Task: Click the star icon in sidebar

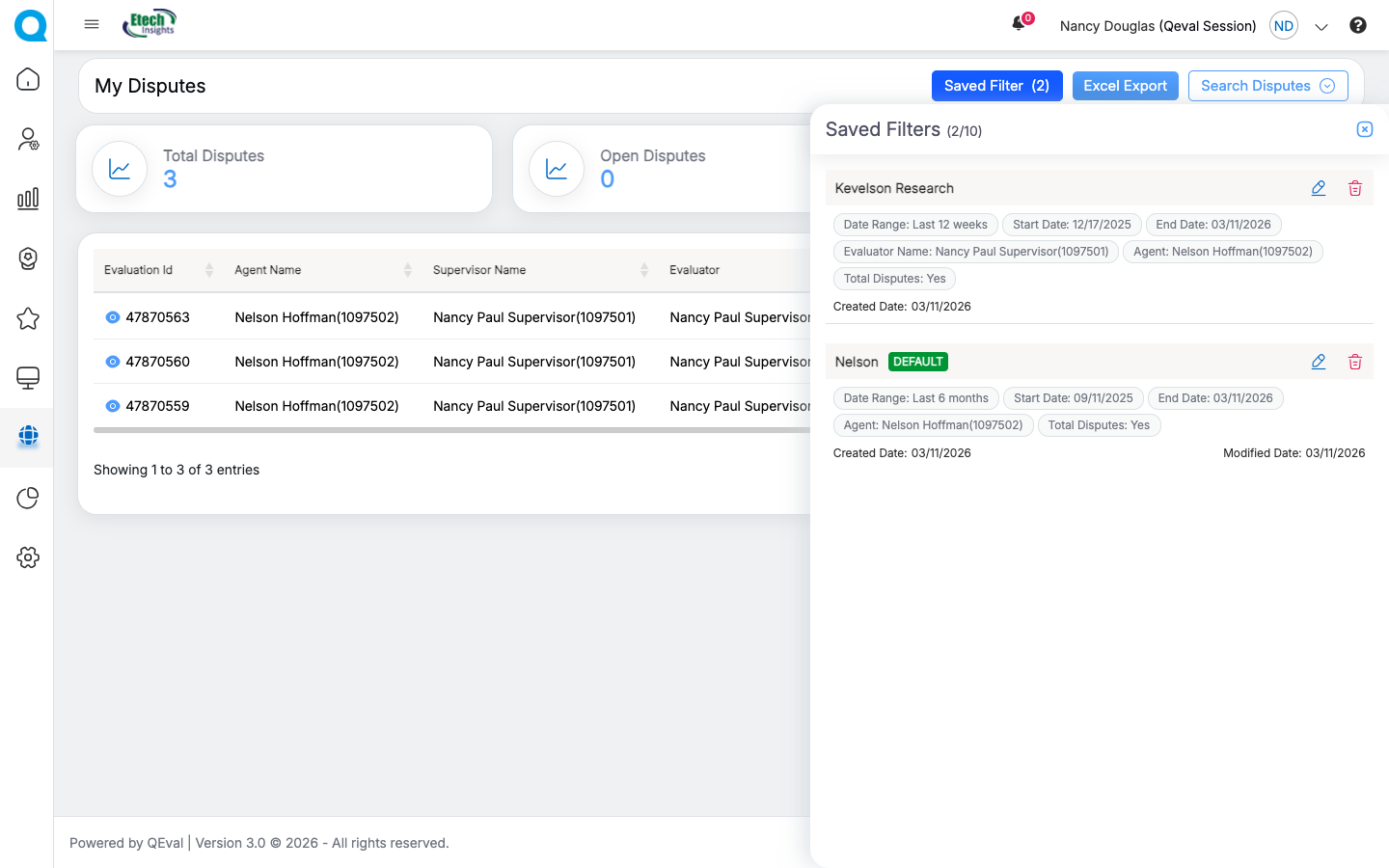Action: [x=28, y=318]
